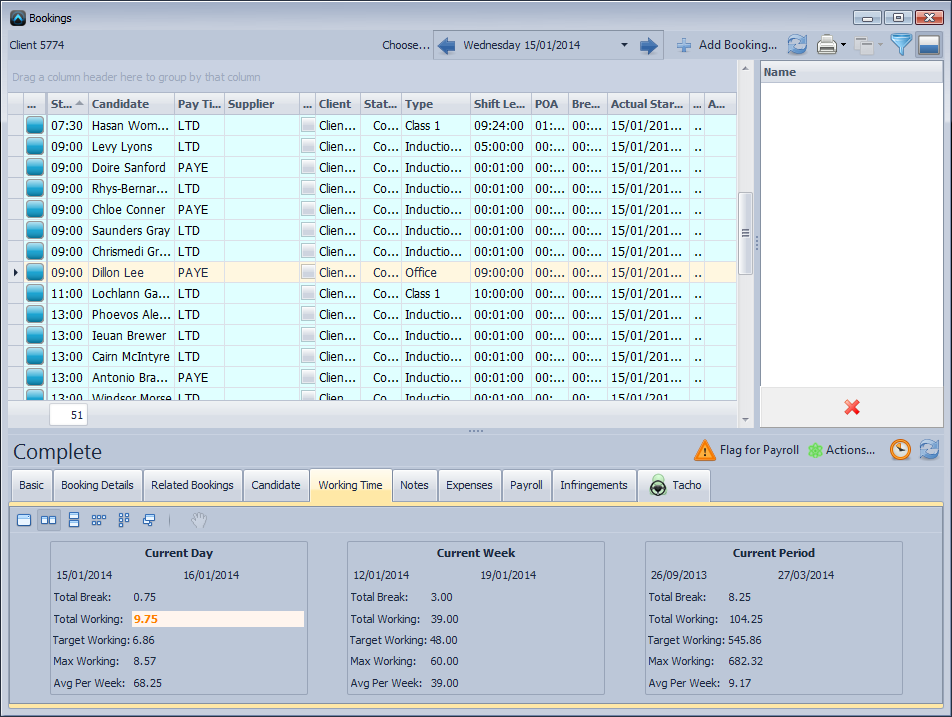Toggle checkbox in Hasan Wom row
The height and width of the screenshot is (717, 952).
click(x=308, y=126)
